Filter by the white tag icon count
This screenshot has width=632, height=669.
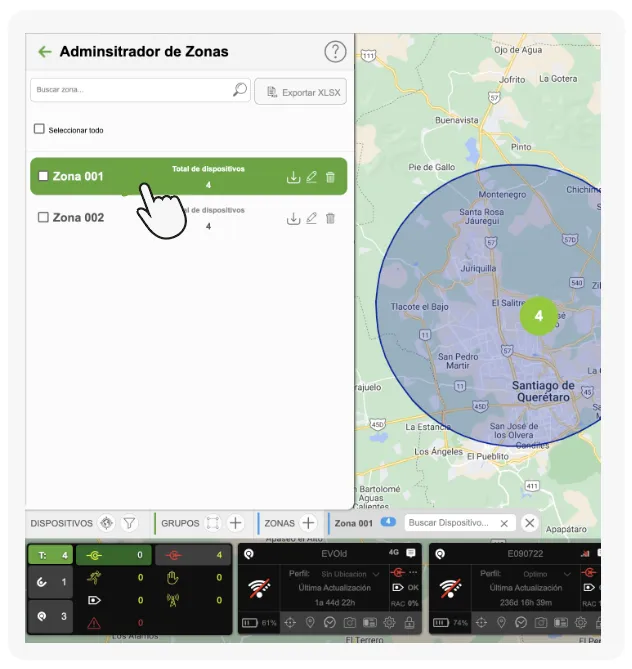[x=94, y=600]
